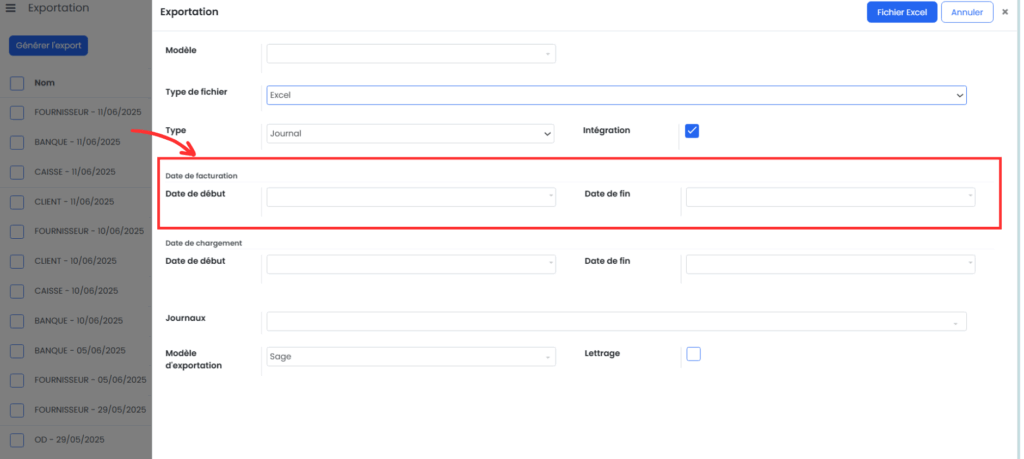Click the Fichier Excel button
Viewport: 1024px width, 459px height.
tap(902, 12)
